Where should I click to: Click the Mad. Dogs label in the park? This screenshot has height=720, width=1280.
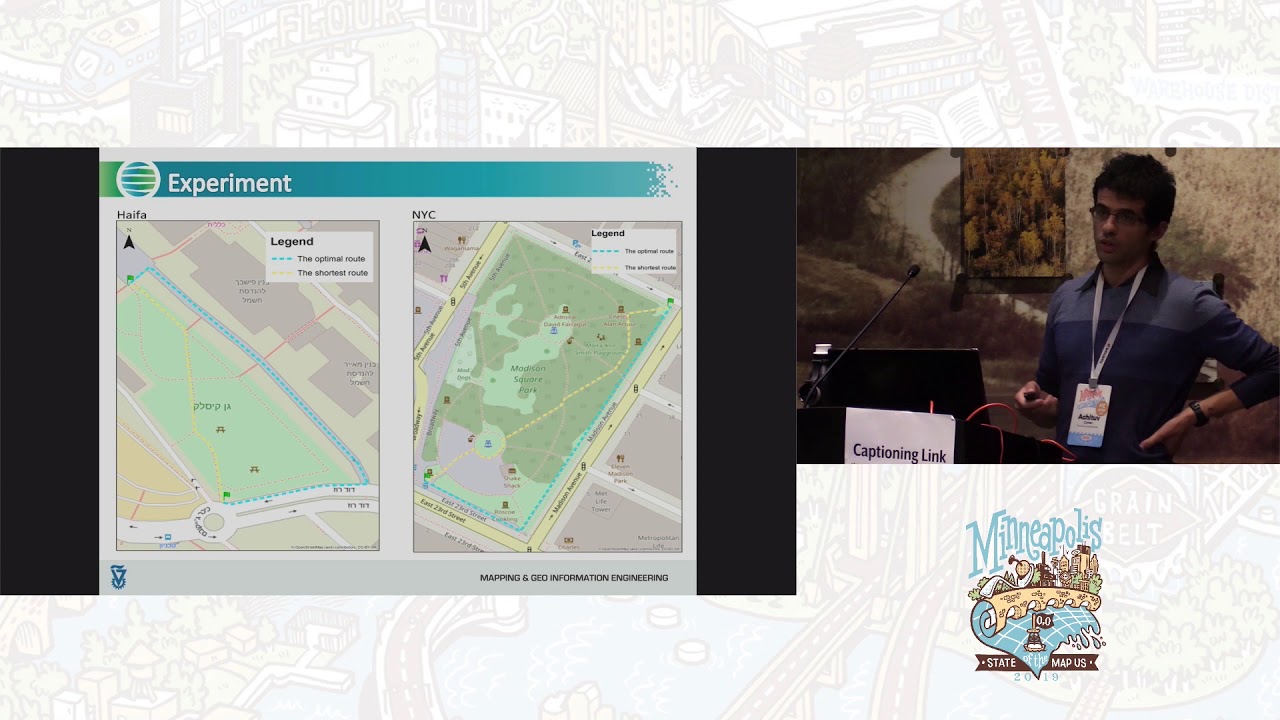pyautogui.click(x=464, y=376)
